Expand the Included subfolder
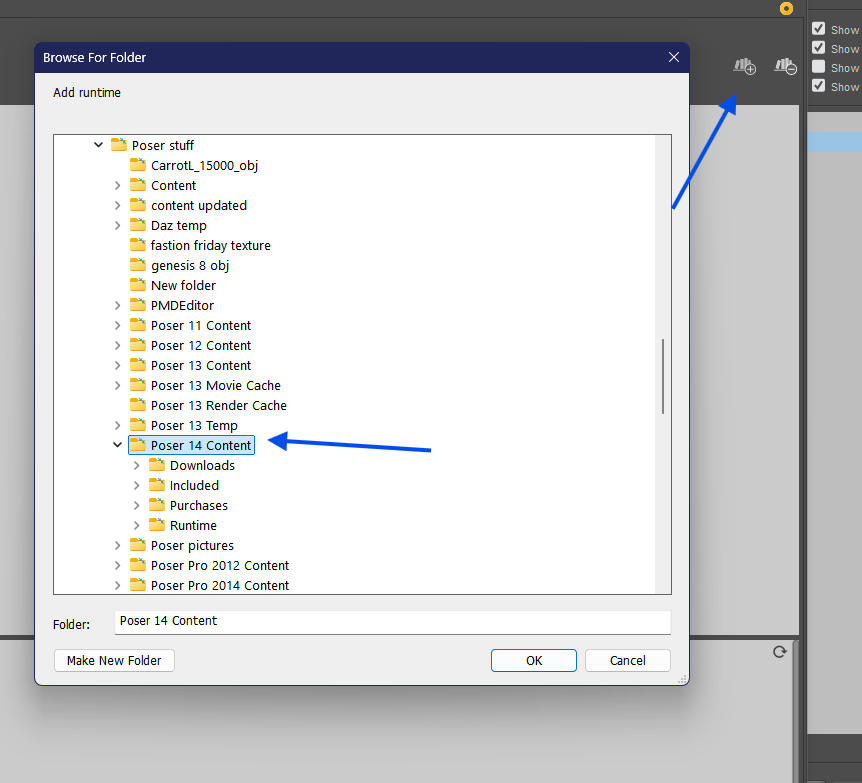 (136, 486)
